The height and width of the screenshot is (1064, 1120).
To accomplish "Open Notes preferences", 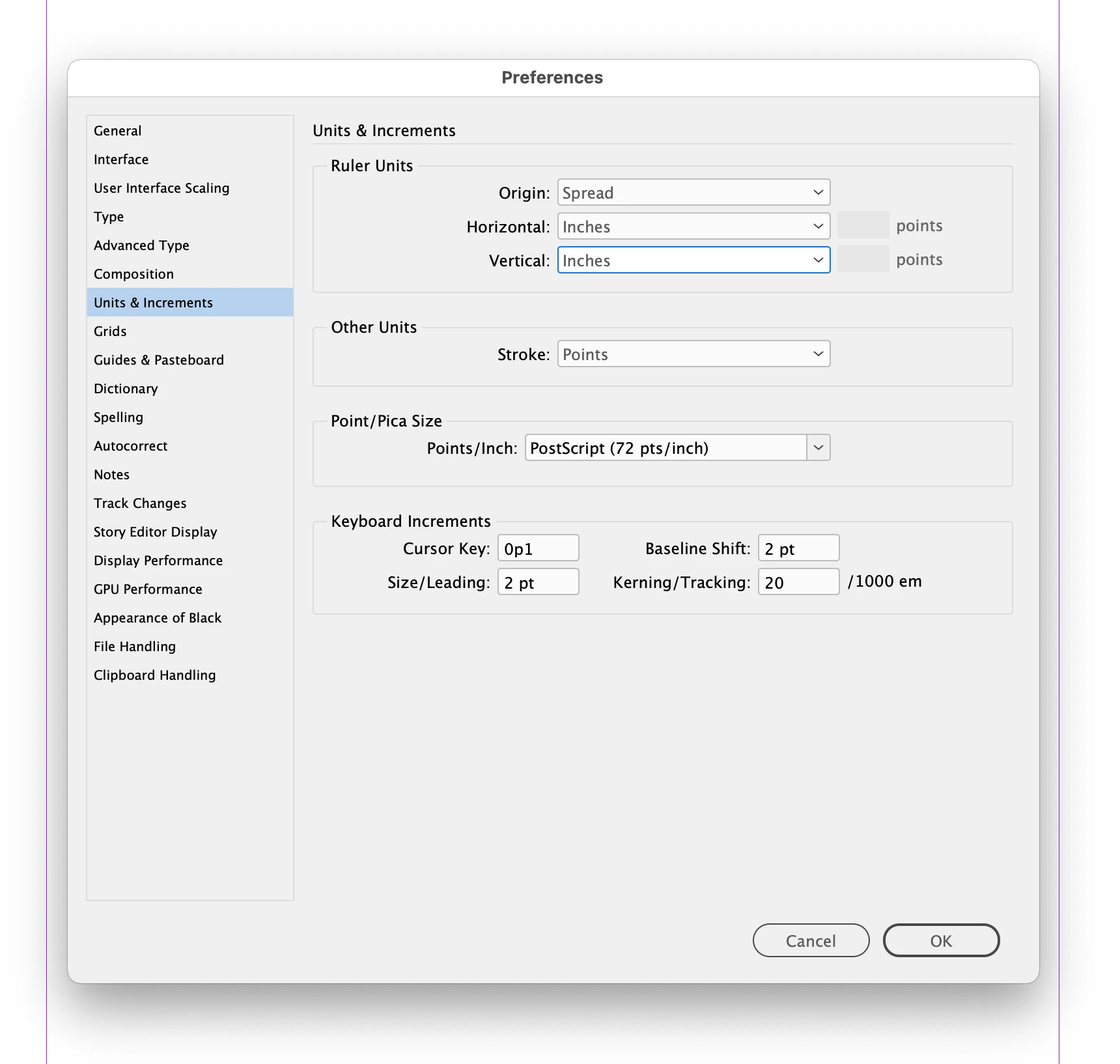I will point(189,475).
